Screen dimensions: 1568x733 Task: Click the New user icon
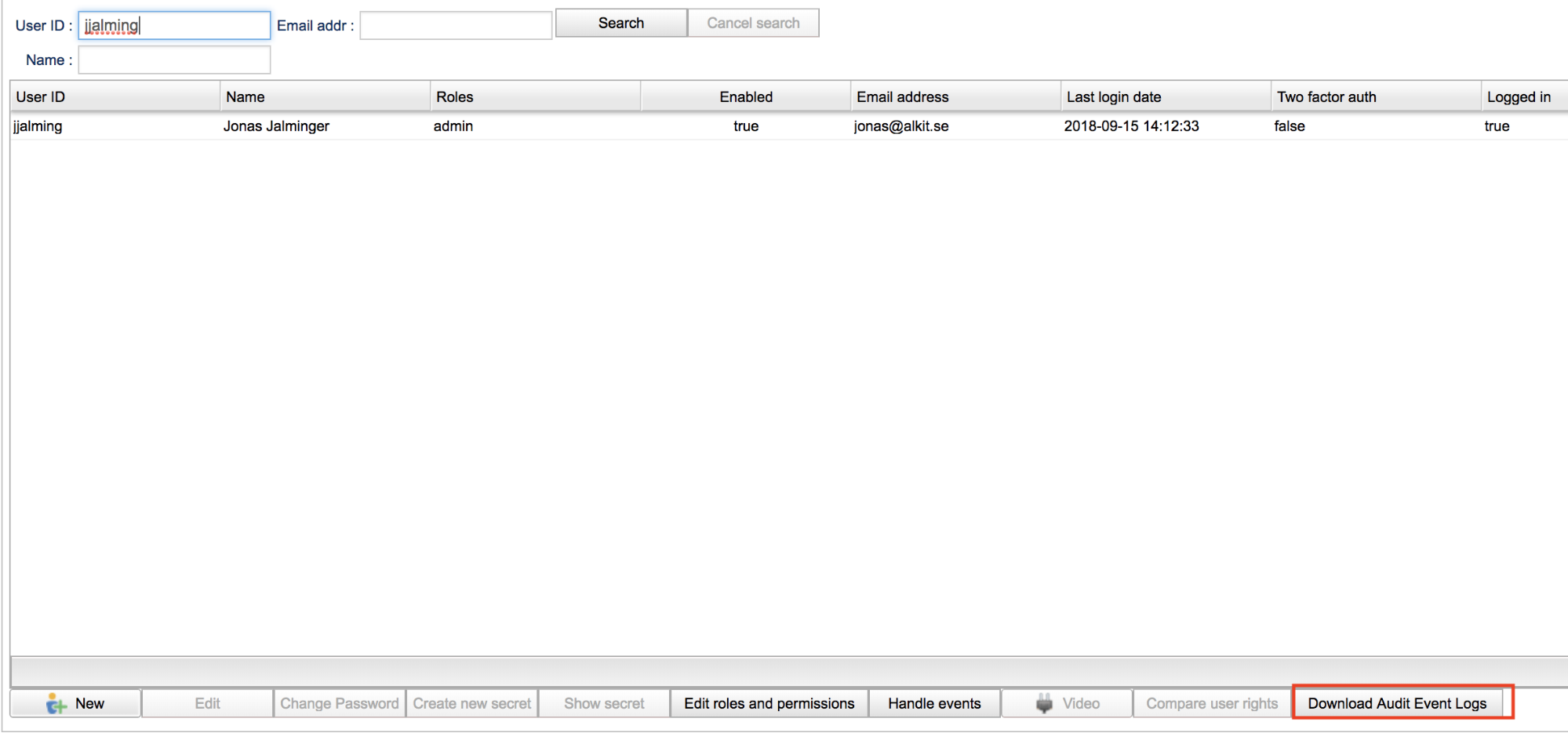56,703
